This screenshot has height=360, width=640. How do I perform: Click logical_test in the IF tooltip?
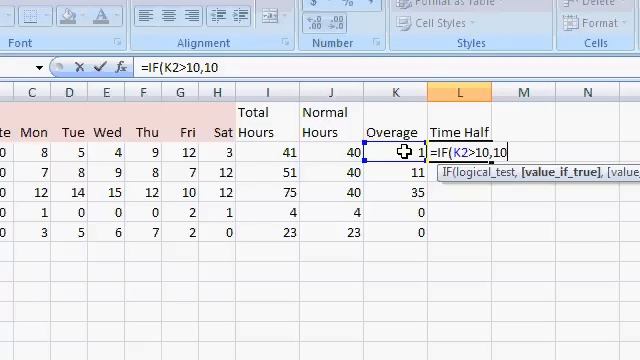(x=486, y=172)
